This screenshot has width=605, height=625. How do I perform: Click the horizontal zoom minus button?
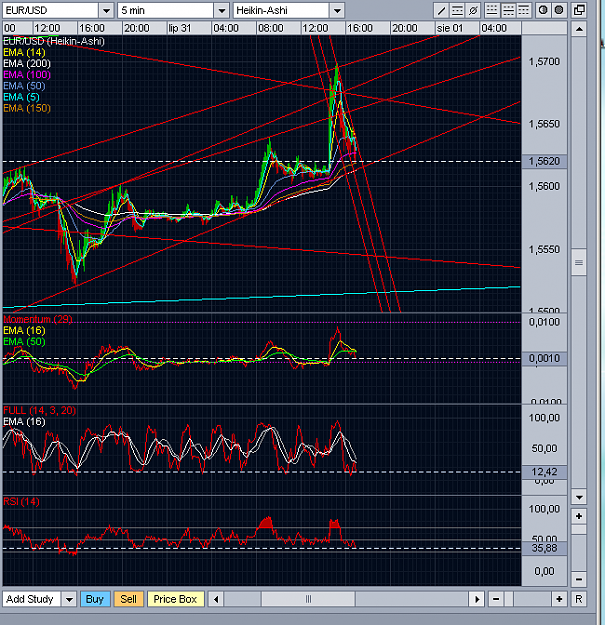point(495,599)
